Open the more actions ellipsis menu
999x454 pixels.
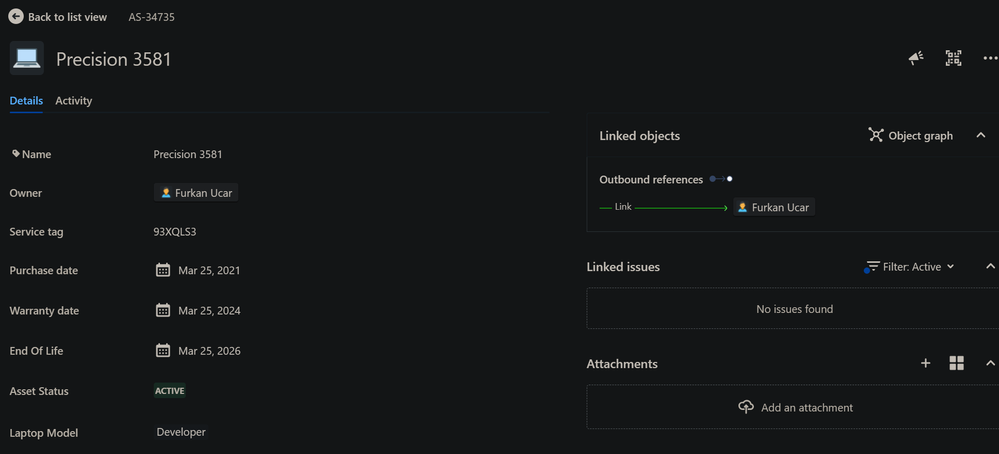click(990, 59)
